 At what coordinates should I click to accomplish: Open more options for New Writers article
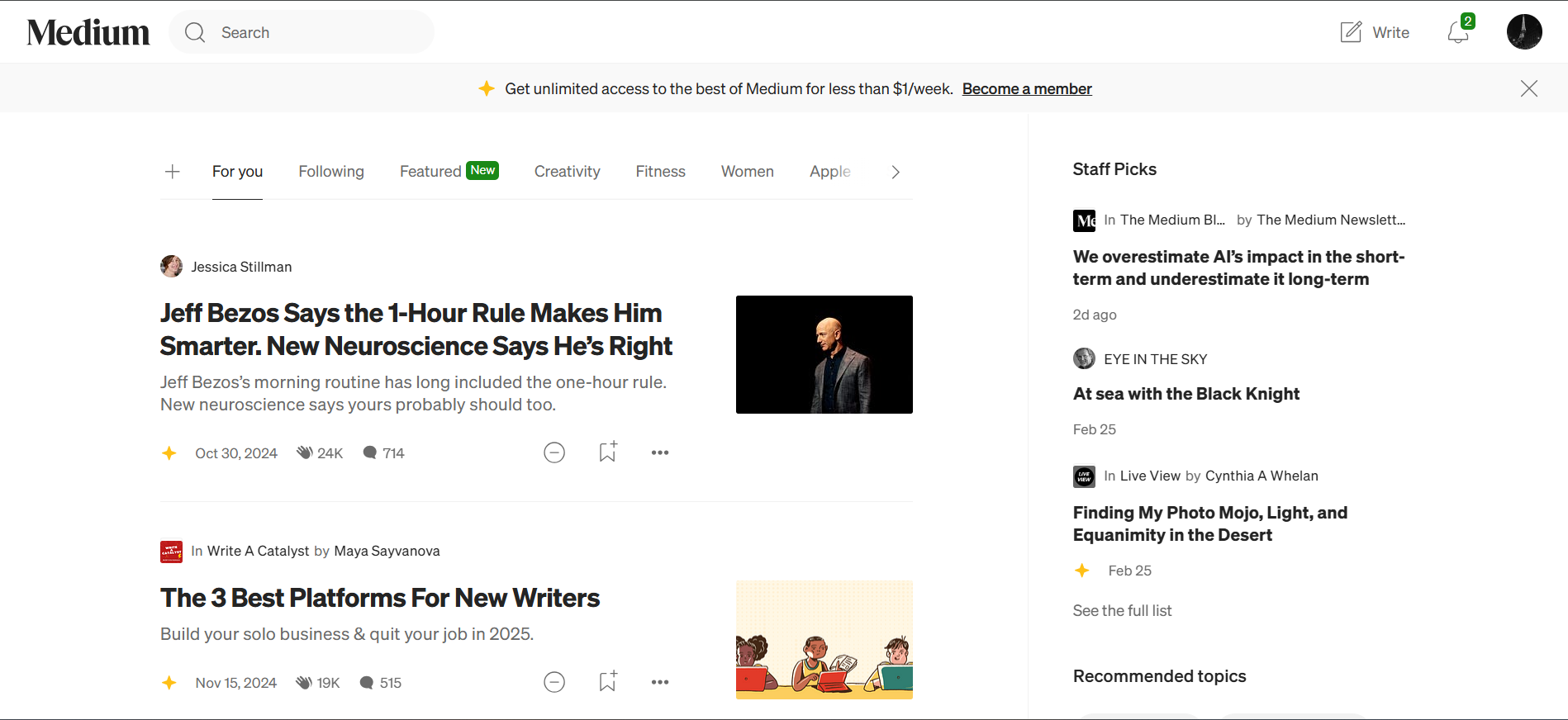(x=659, y=682)
